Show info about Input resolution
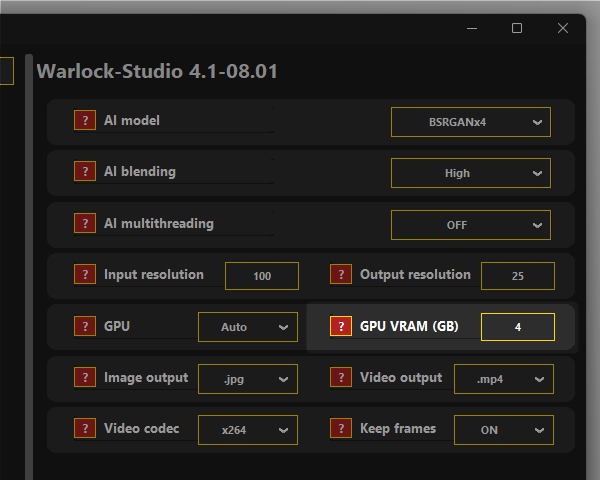 pyautogui.click(x=85, y=274)
